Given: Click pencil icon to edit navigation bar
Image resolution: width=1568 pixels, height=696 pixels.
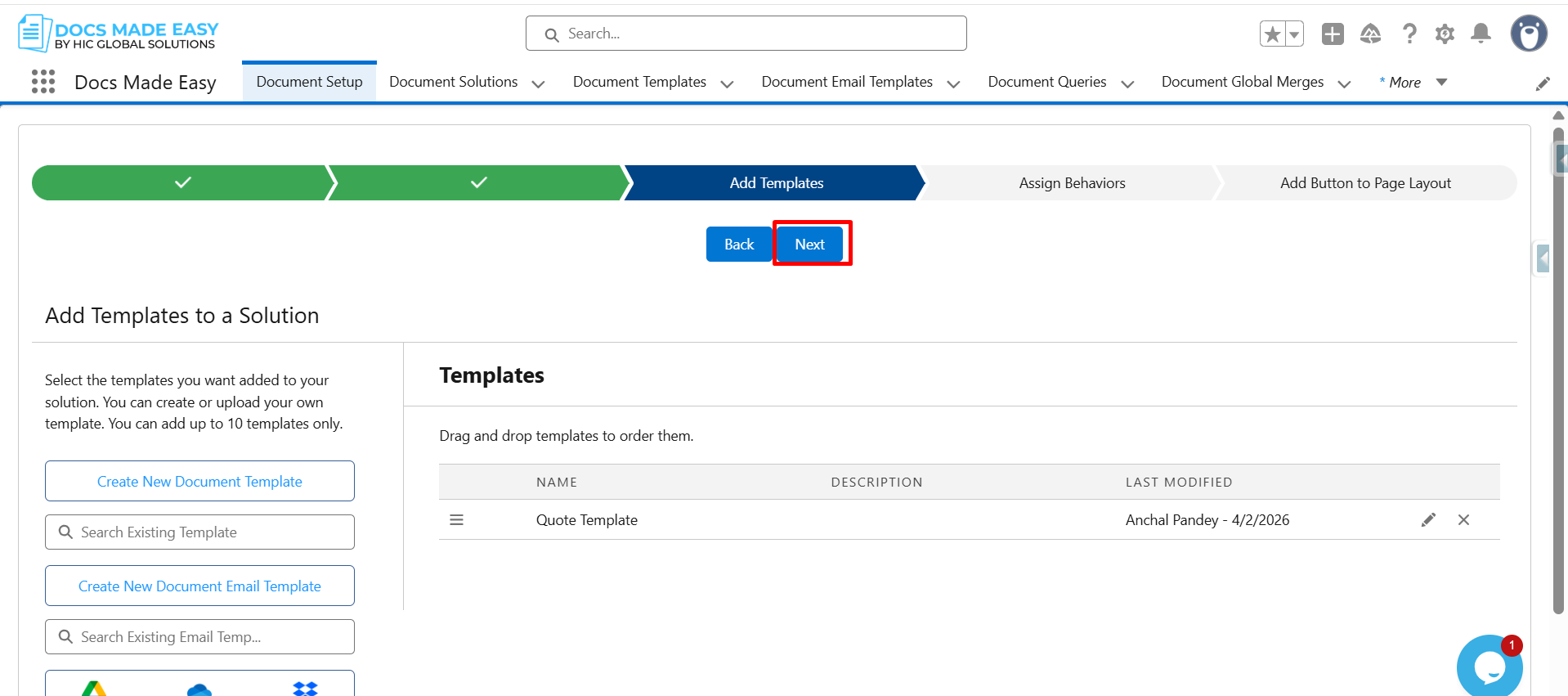Looking at the screenshot, I should point(1543,83).
